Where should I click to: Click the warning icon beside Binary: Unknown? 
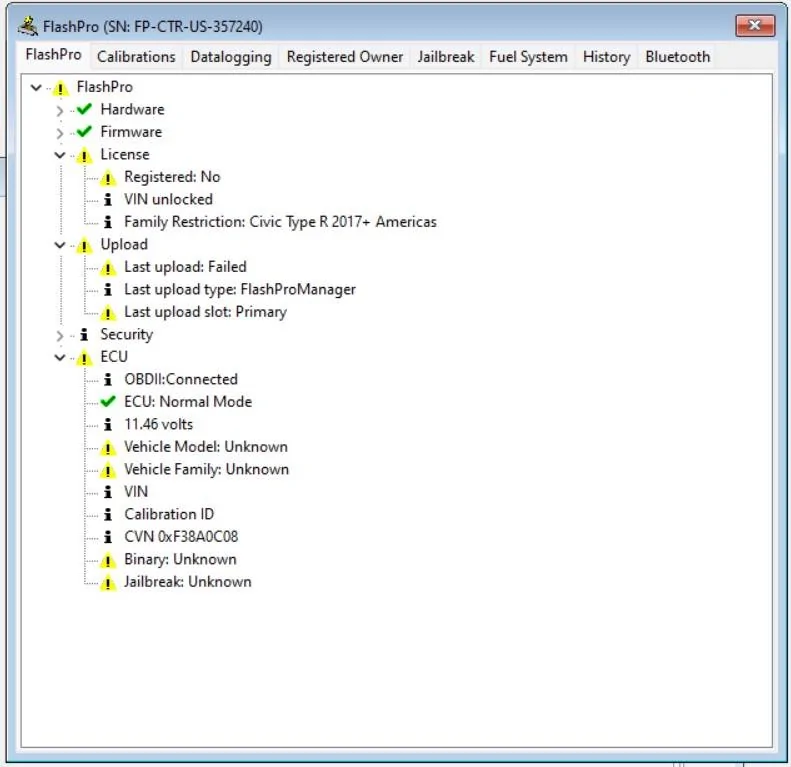coord(107,561)
